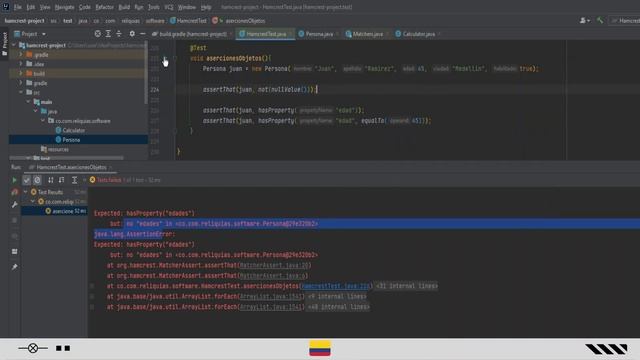
Task: Click the Project tool window side tab
Action: (4, 44)
